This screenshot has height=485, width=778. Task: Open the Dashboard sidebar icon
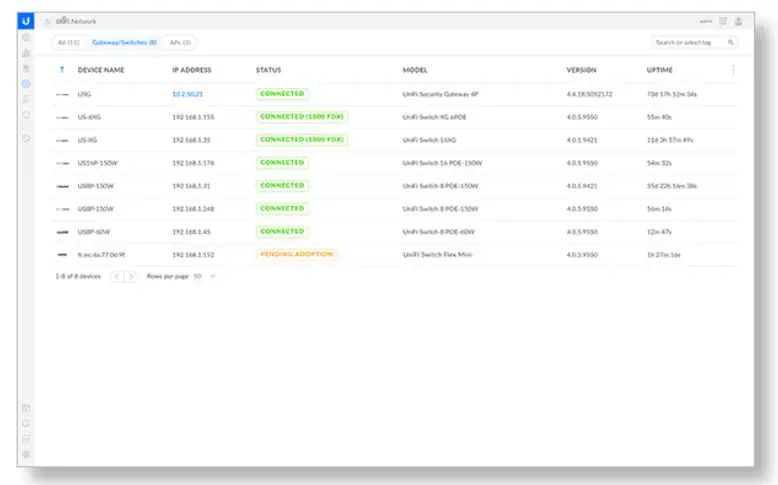(26, 38)
